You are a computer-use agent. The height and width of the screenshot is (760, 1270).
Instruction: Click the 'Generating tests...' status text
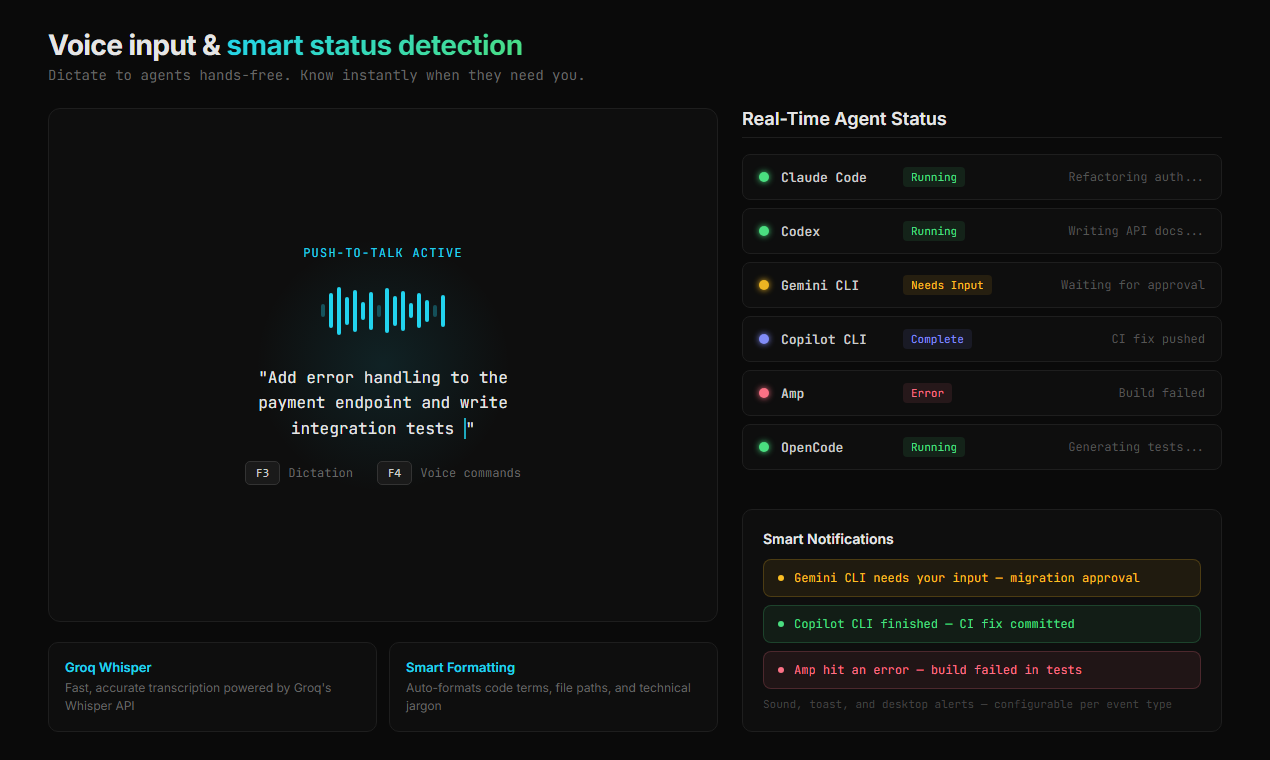1136,447
